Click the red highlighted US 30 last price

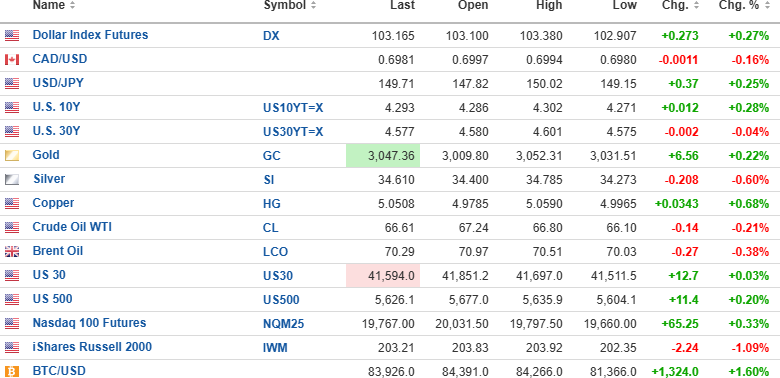[383, 276]
